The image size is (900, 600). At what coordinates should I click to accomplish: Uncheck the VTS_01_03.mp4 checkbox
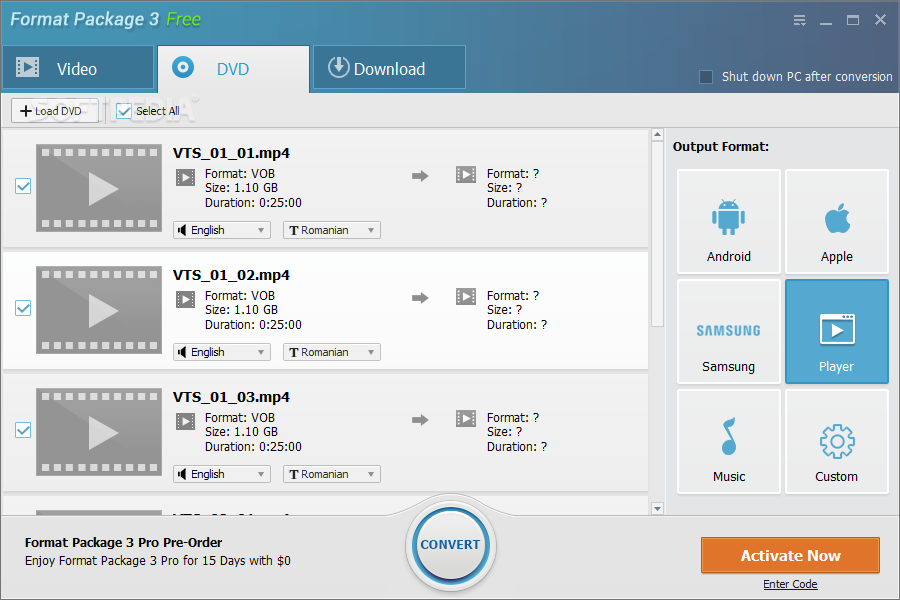23,430
